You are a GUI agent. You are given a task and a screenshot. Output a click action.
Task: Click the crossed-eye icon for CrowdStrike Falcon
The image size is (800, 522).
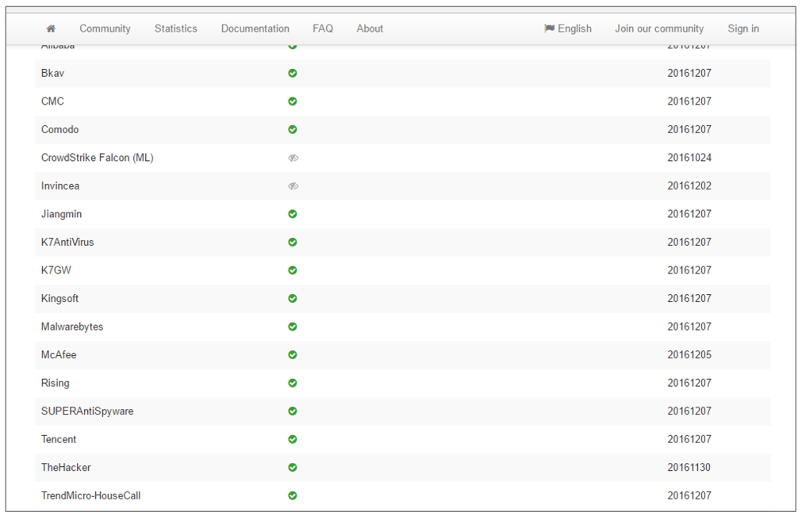(x=293, y=158)
